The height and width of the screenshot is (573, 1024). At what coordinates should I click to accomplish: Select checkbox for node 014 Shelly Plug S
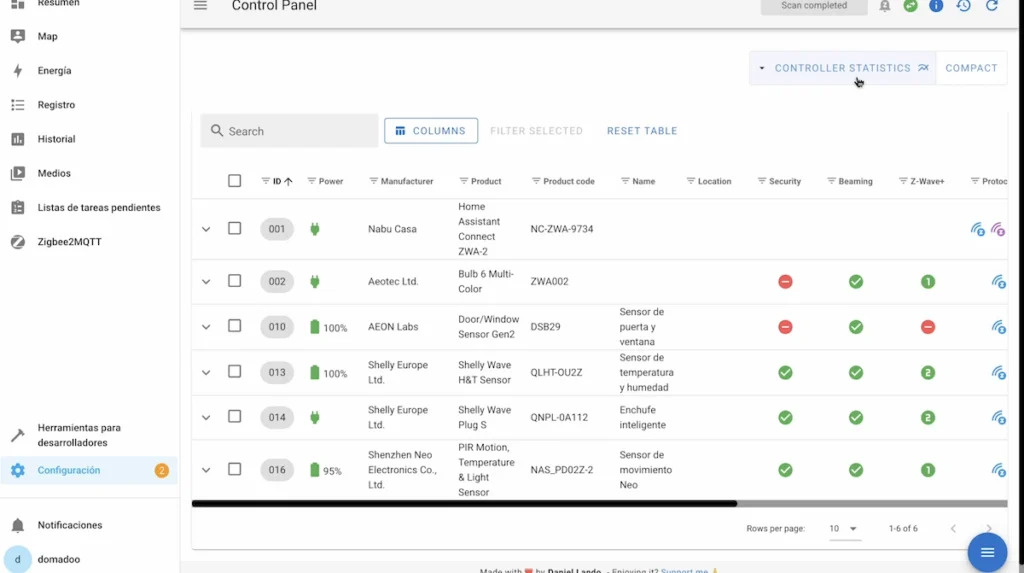(x=234, y=417)
